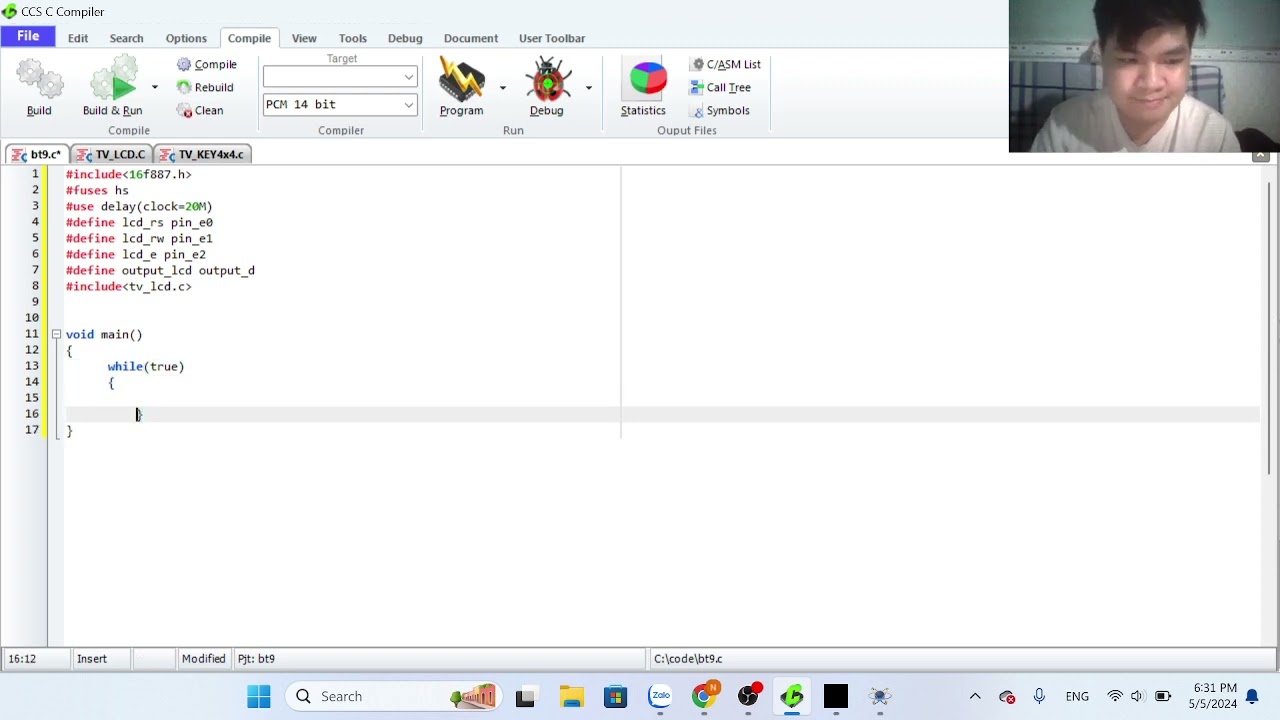
Task: Open Microsoft Store from the taskbar
Action: [x=615, y=696]
